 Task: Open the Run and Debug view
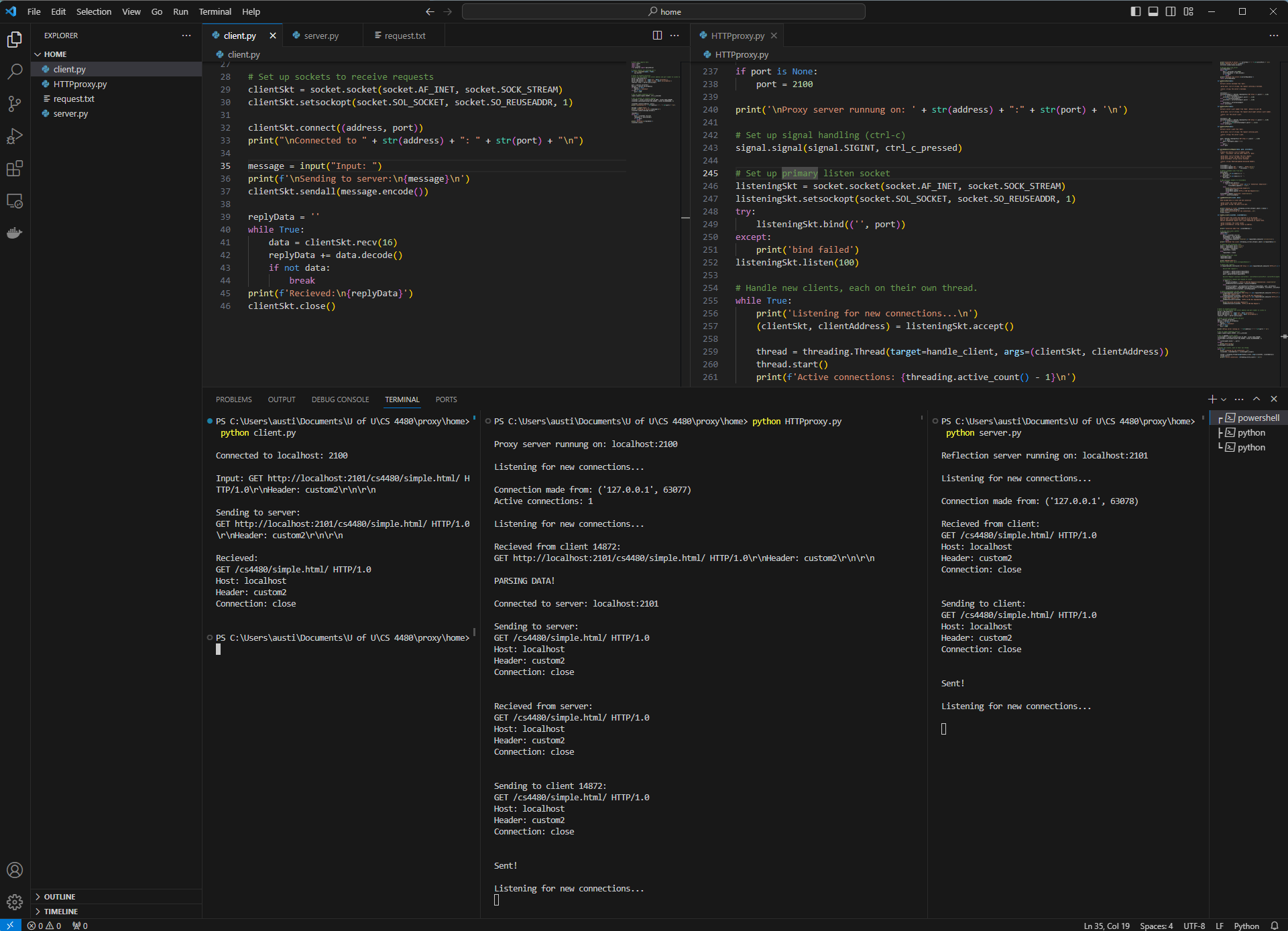15,136
